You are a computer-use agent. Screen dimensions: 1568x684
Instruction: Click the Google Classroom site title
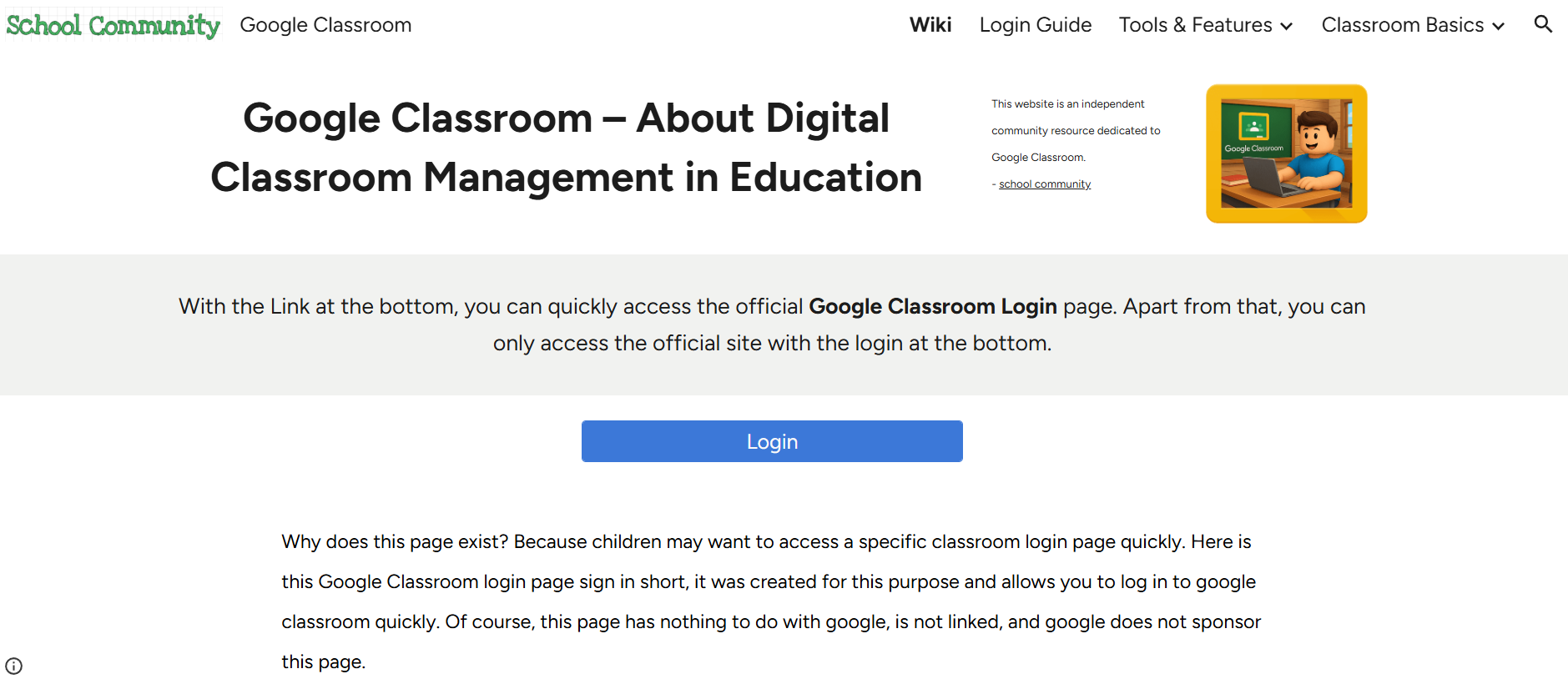(325, 25)
